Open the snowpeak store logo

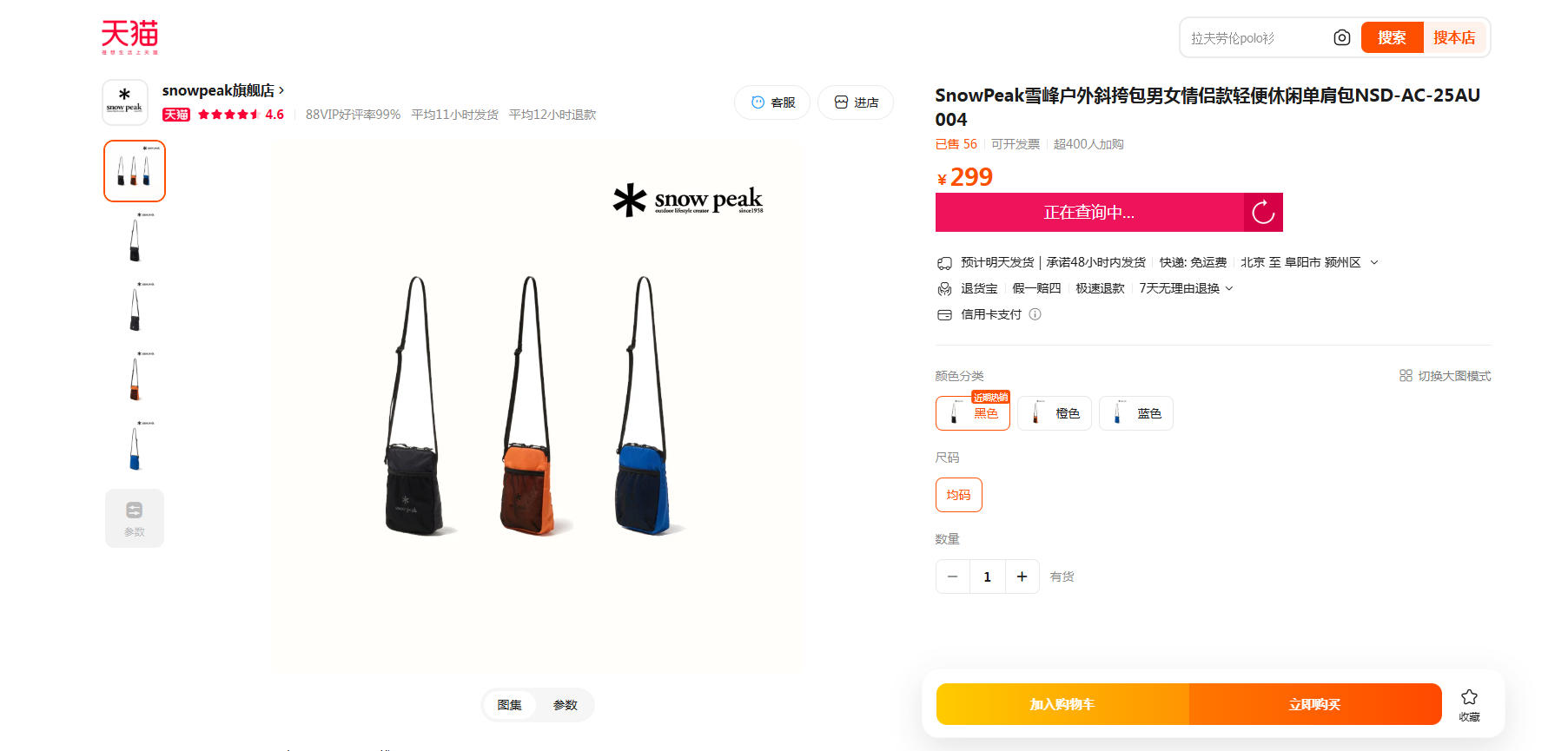tap(125, 102)
